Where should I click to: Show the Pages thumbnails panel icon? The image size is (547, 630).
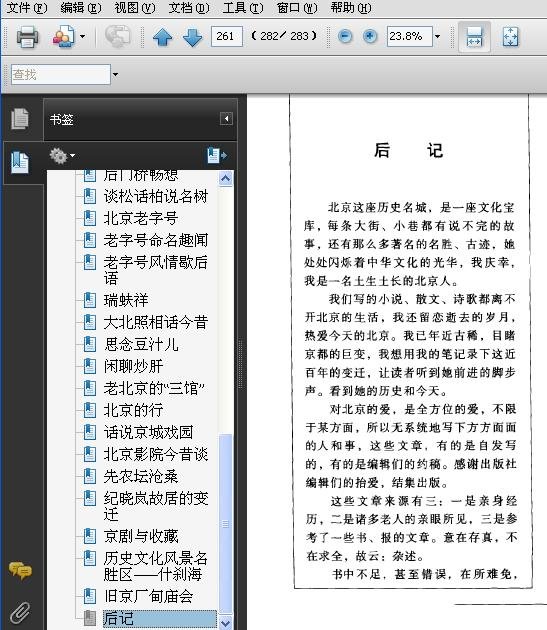pyautogui.click(x=20, y=119)
